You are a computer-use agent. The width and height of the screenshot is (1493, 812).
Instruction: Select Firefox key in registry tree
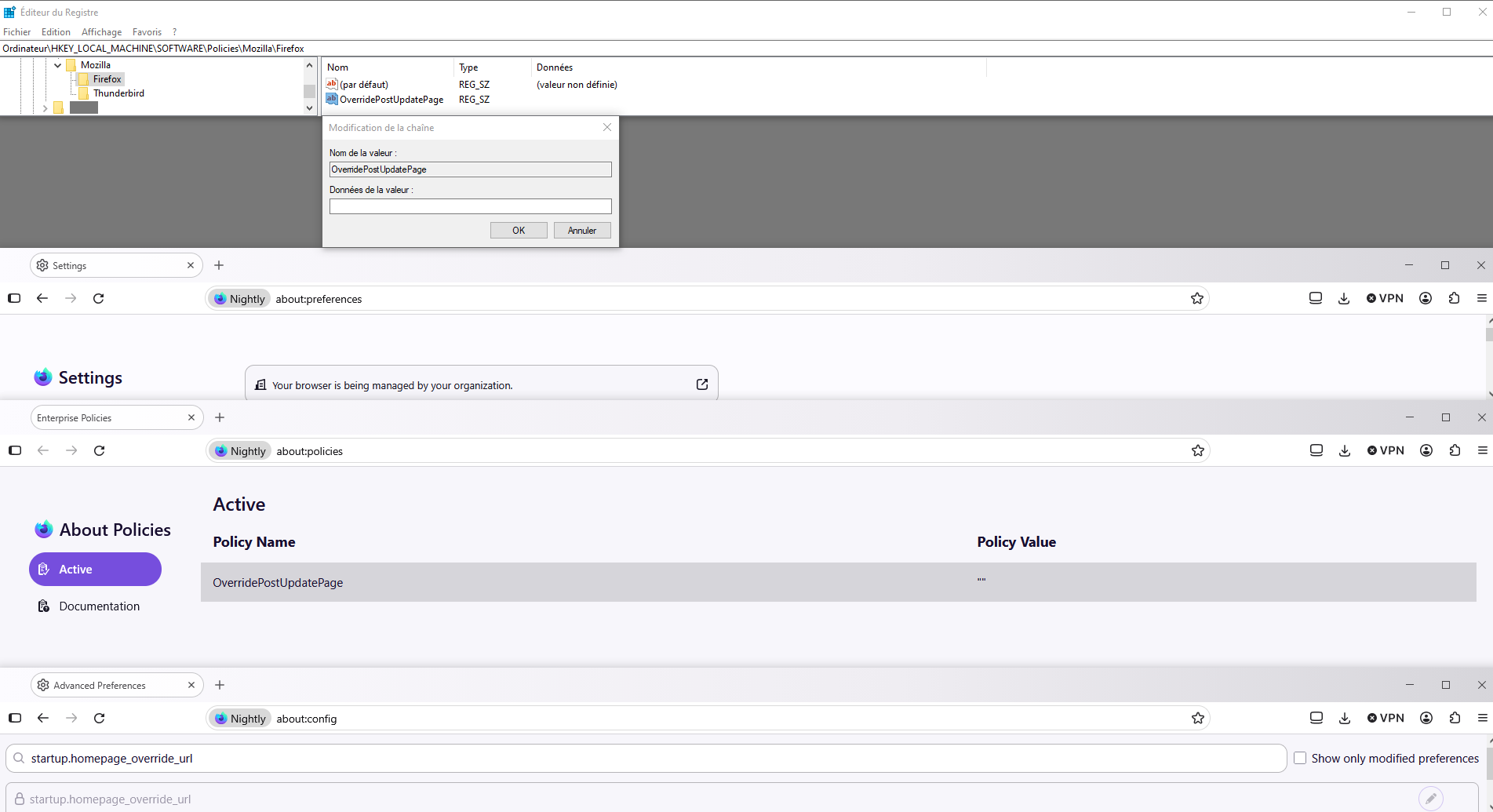pyautogui.click(x=107, y=79)
